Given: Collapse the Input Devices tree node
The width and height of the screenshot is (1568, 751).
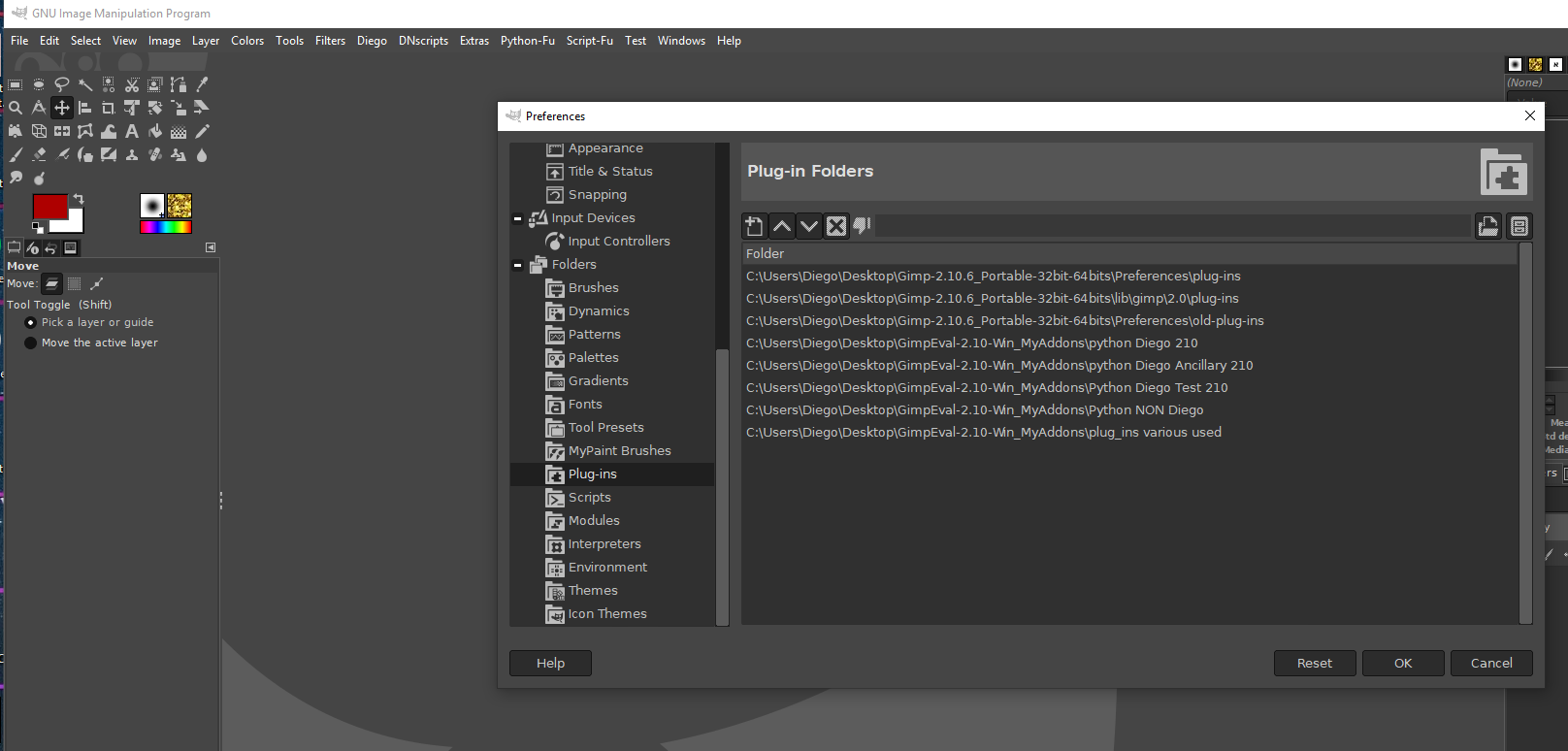Looking at the screenshot, I should pos(517,218).
